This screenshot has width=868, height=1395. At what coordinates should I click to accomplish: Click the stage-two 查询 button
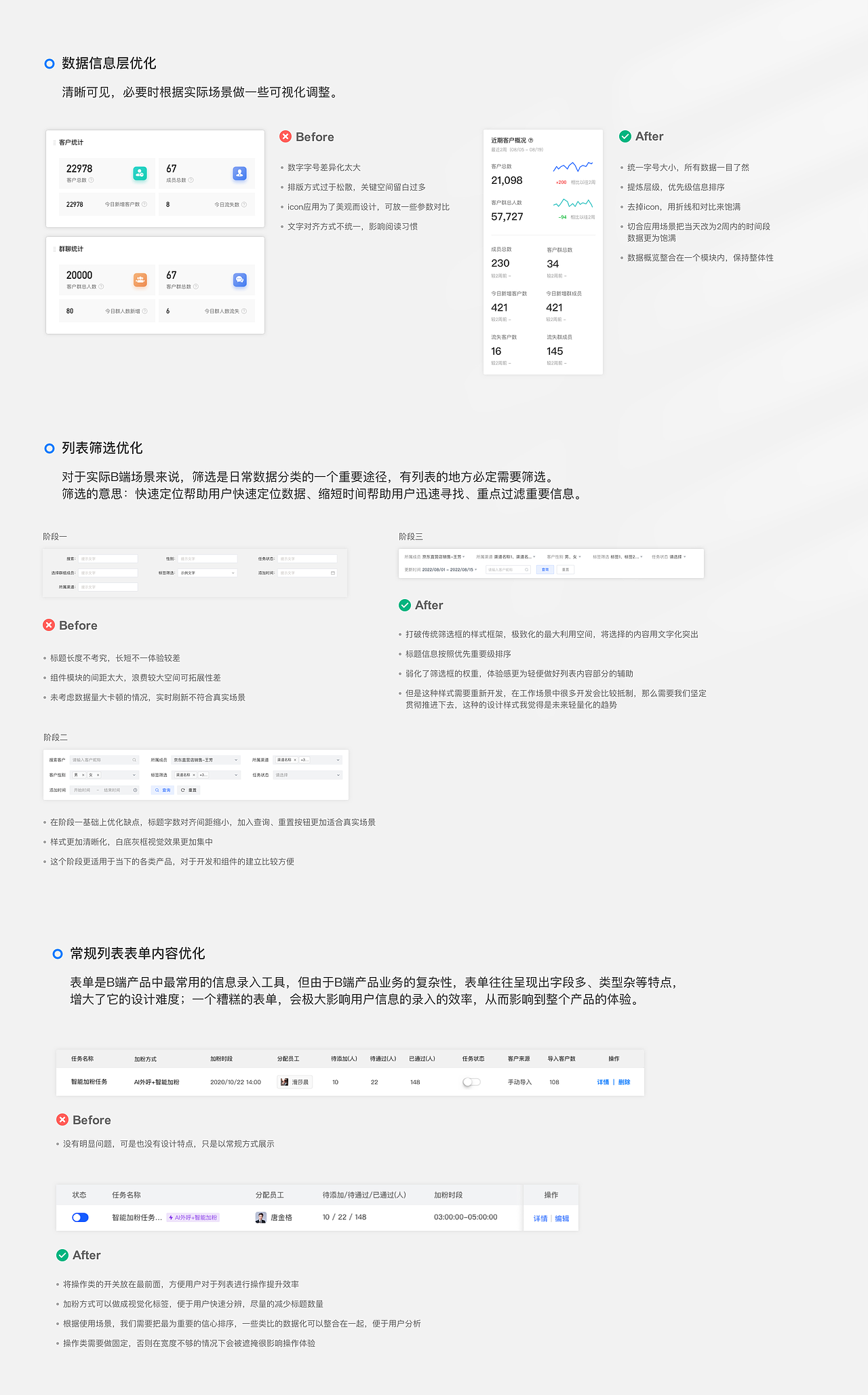click(162, 790)
